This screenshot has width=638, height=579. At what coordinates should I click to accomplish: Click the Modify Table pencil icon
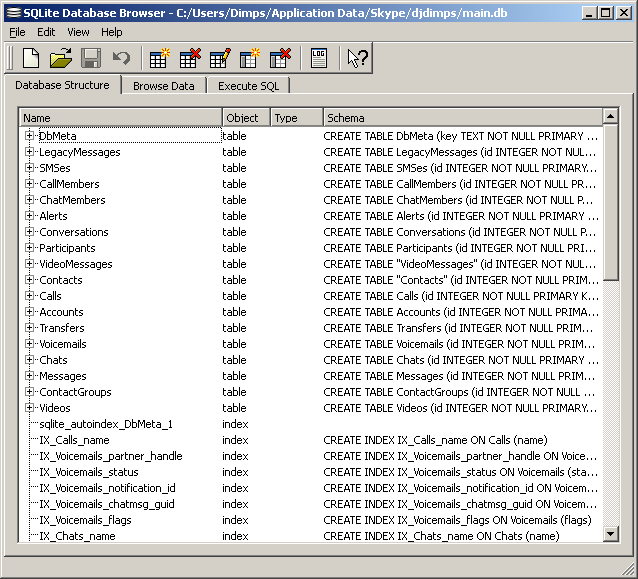click(x=220, y=59)
